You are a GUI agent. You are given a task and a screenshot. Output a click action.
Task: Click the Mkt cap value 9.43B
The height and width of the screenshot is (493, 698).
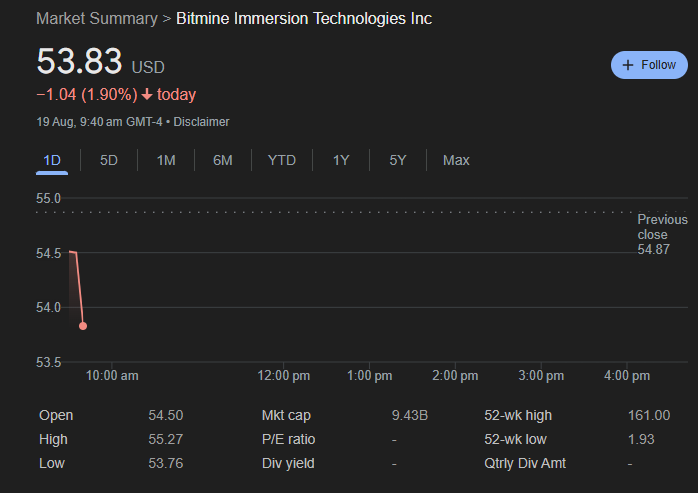[x=409, y=415]
